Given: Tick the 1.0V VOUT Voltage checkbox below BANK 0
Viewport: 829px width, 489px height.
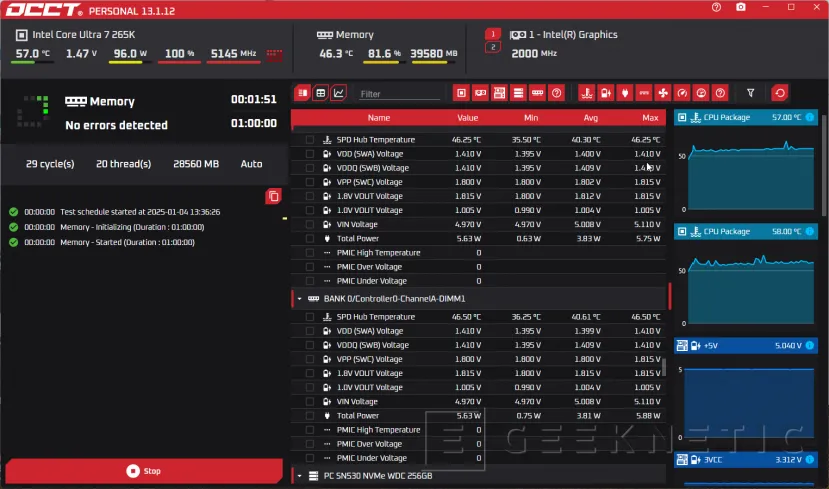Looking at the screenshot, I should (x=310, y=387).
